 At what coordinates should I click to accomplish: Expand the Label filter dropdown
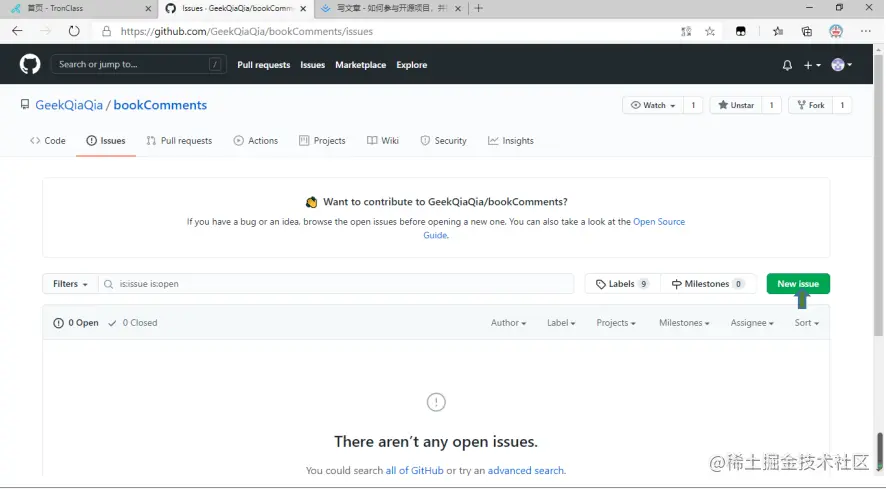[x=561, y=323]
